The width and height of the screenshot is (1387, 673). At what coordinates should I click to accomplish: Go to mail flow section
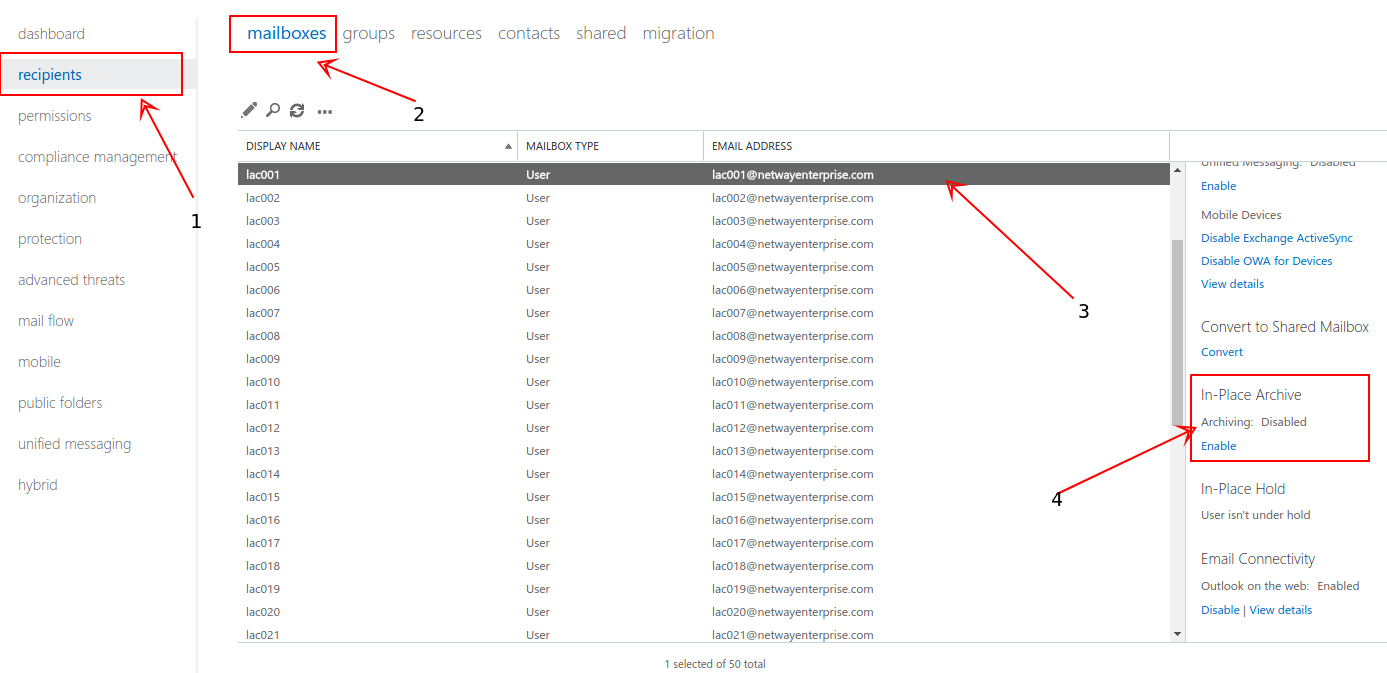click(46, 321)
